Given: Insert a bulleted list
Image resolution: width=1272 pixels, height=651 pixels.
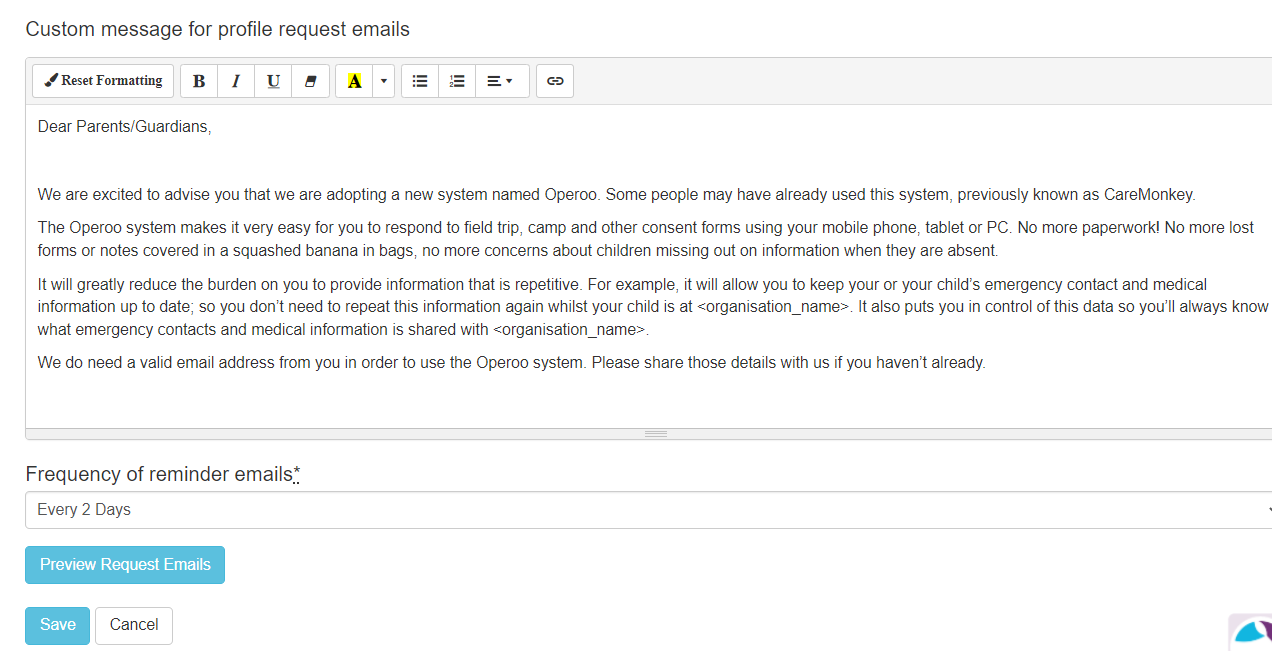Looking at the screenshot, I should tap(420, 81).
